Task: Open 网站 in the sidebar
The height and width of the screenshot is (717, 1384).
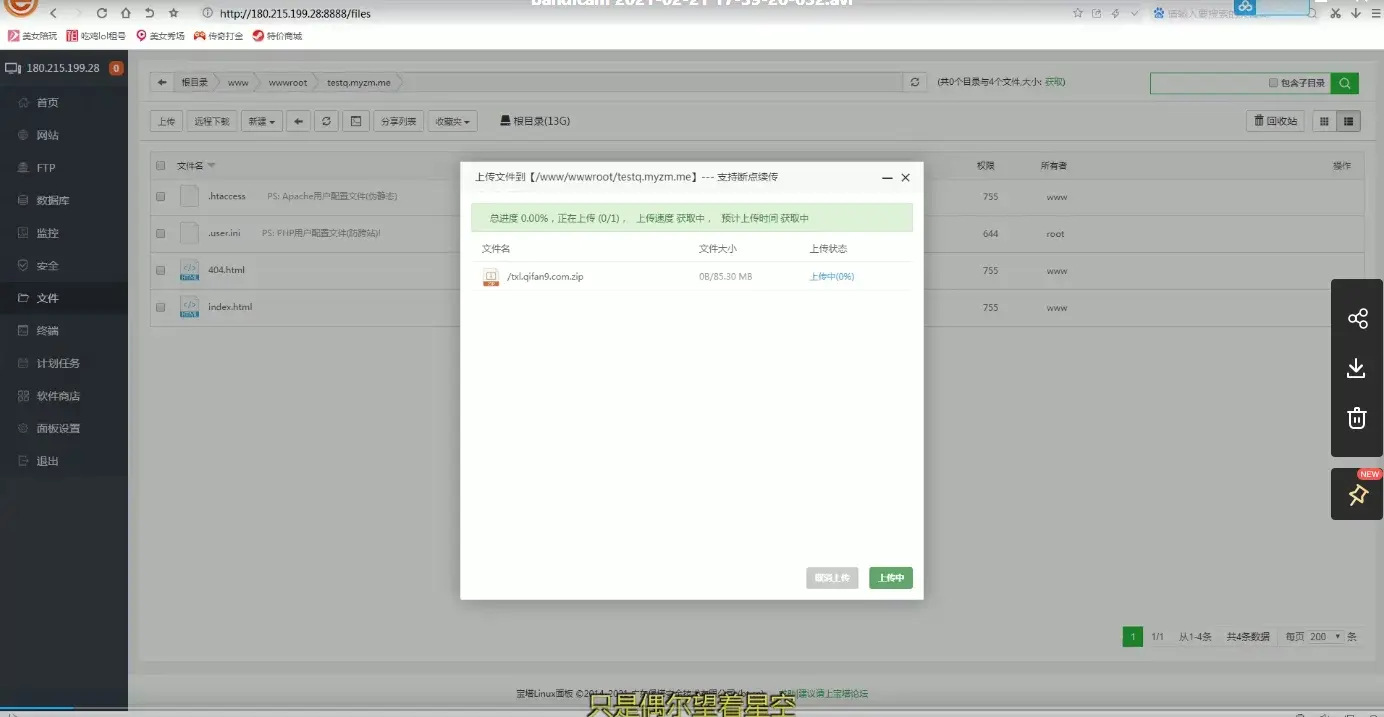Action: click(x=47, y=135)
